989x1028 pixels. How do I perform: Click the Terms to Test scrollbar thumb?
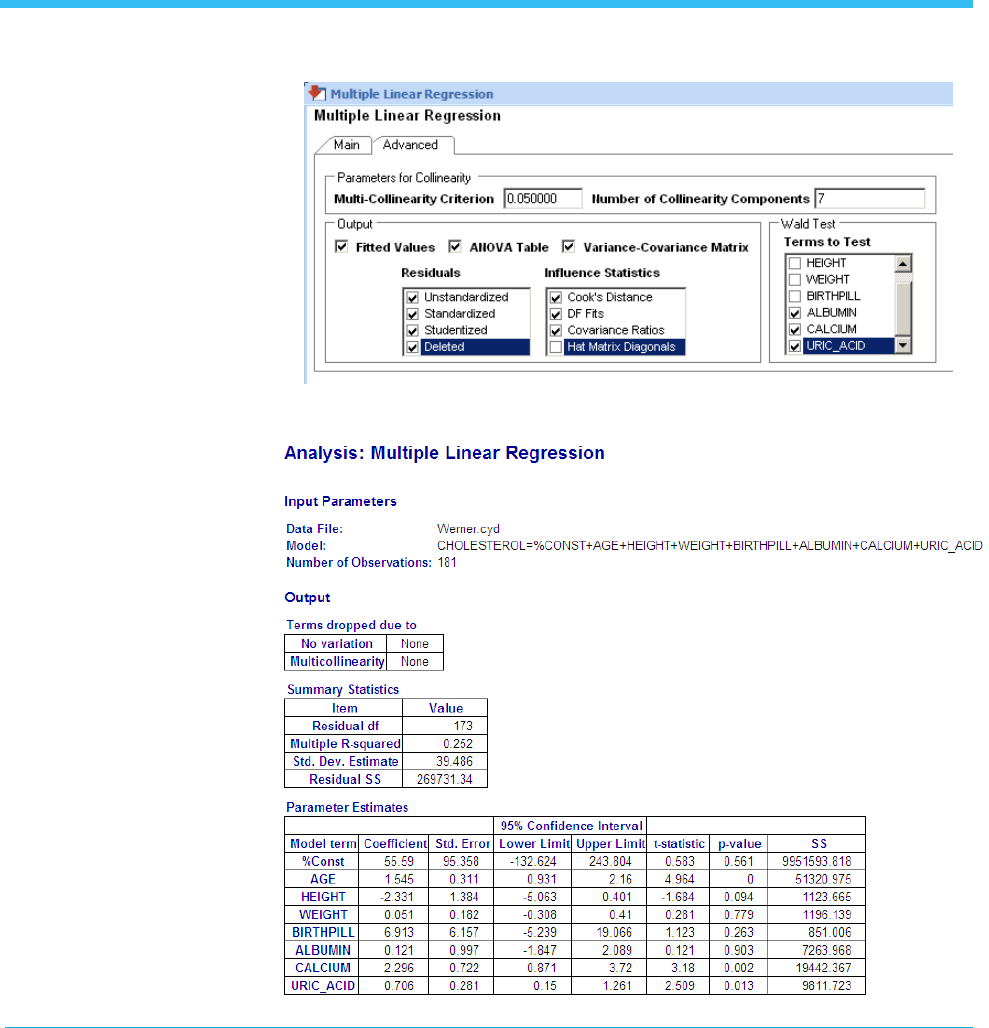(903, 308)
